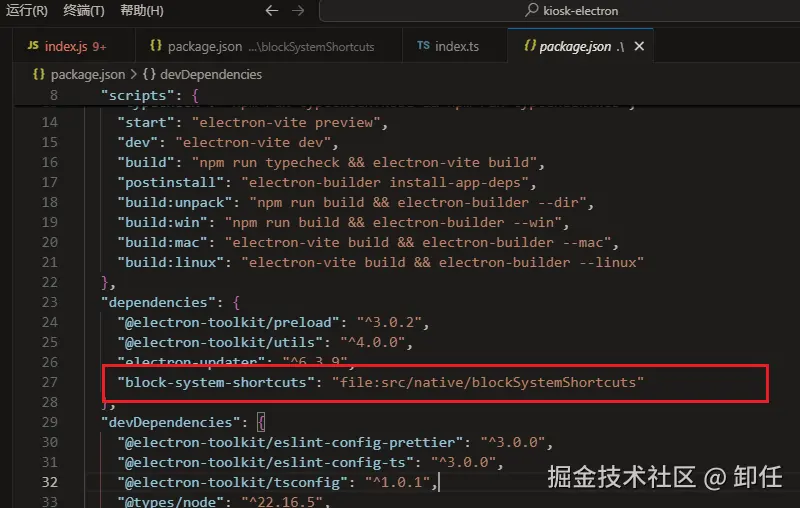This screenshot has height=508, width=800.
Task: Click the "build:unpack" key
Action: point(174,202)
